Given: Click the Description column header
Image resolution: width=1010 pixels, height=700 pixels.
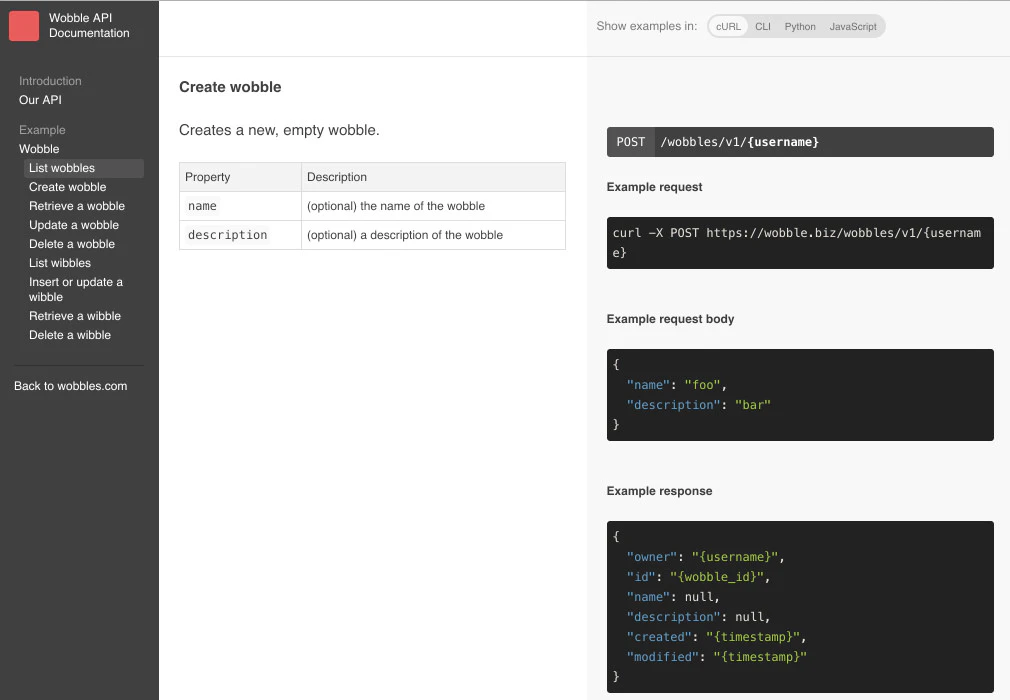Looking at the screenshot, I should (434, 177).
